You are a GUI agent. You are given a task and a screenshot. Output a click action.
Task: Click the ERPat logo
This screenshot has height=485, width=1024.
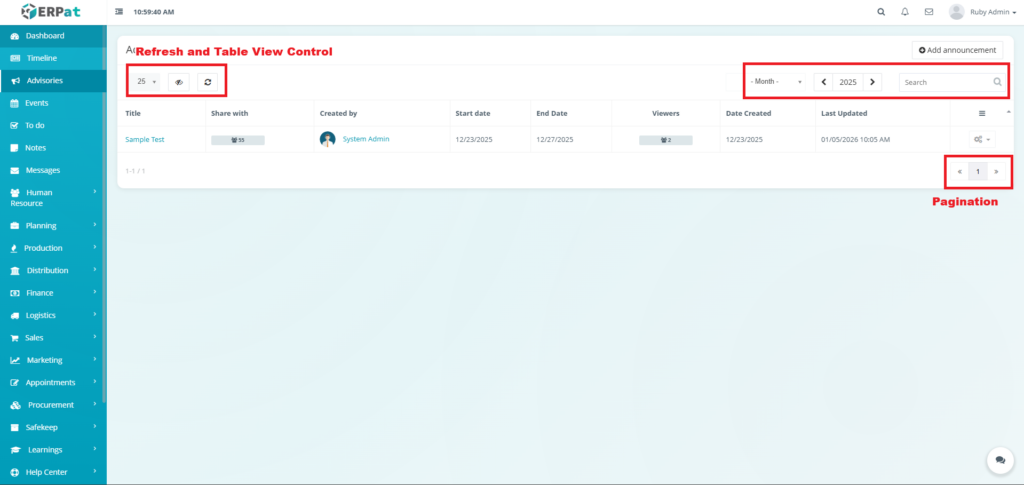coord(51,11)
